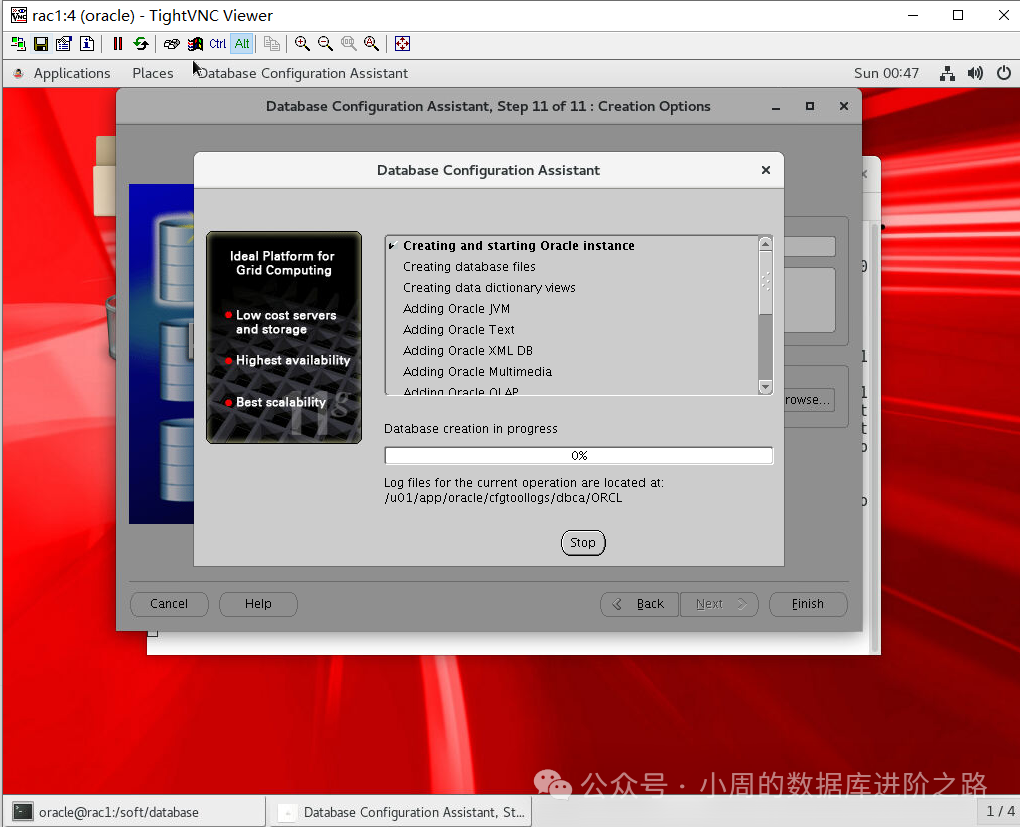1020x827 pixels.
Task: Click the Zoom 100% magnifier icon
Action: point(349,44)
